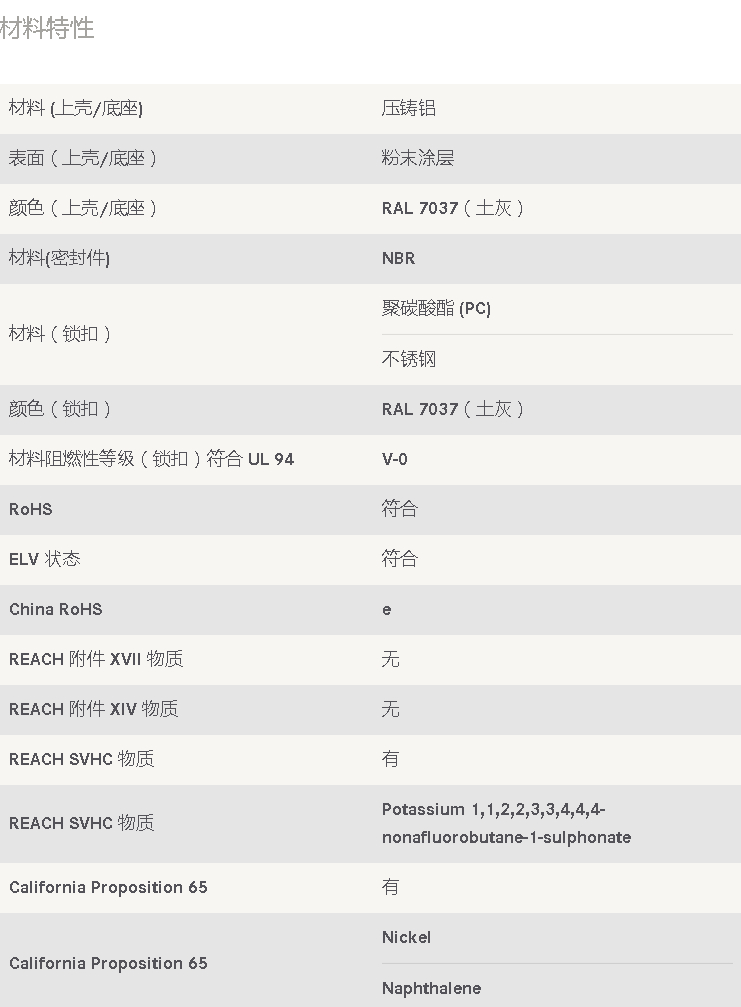This screenshot has height=1007, width=741.
Task: Select the REACH 附件 XIV 物质 row label
Action: tap(93, 709)
